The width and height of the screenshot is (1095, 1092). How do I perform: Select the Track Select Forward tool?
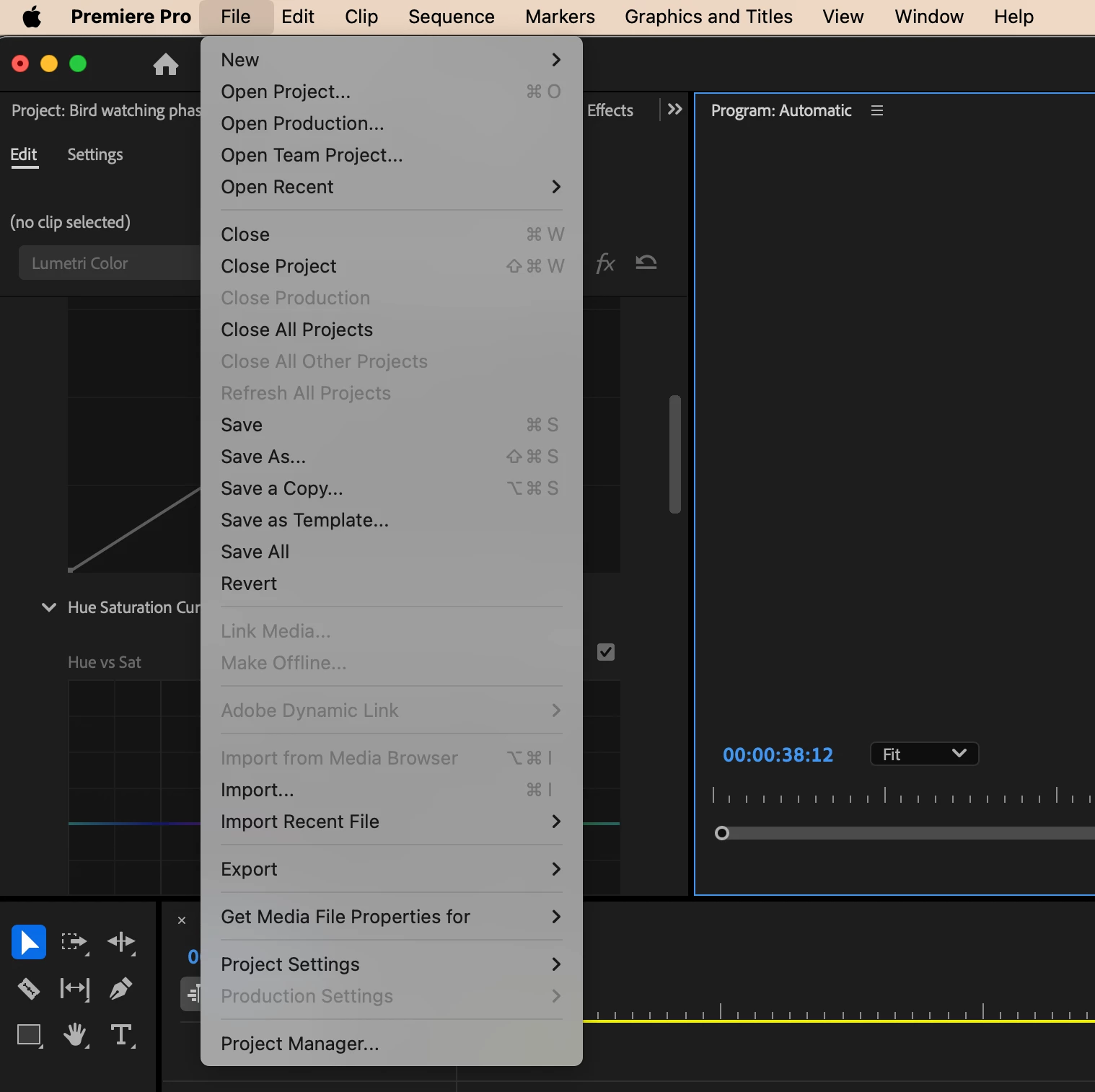[74, 942]
